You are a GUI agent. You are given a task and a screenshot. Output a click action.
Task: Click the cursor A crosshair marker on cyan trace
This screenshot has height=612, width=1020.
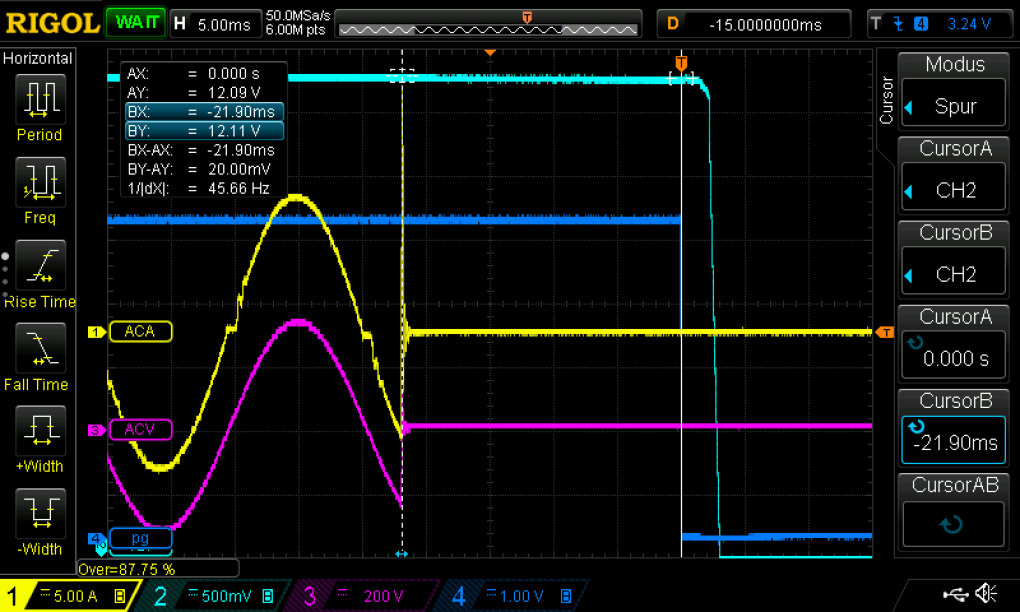coord(681,79)
